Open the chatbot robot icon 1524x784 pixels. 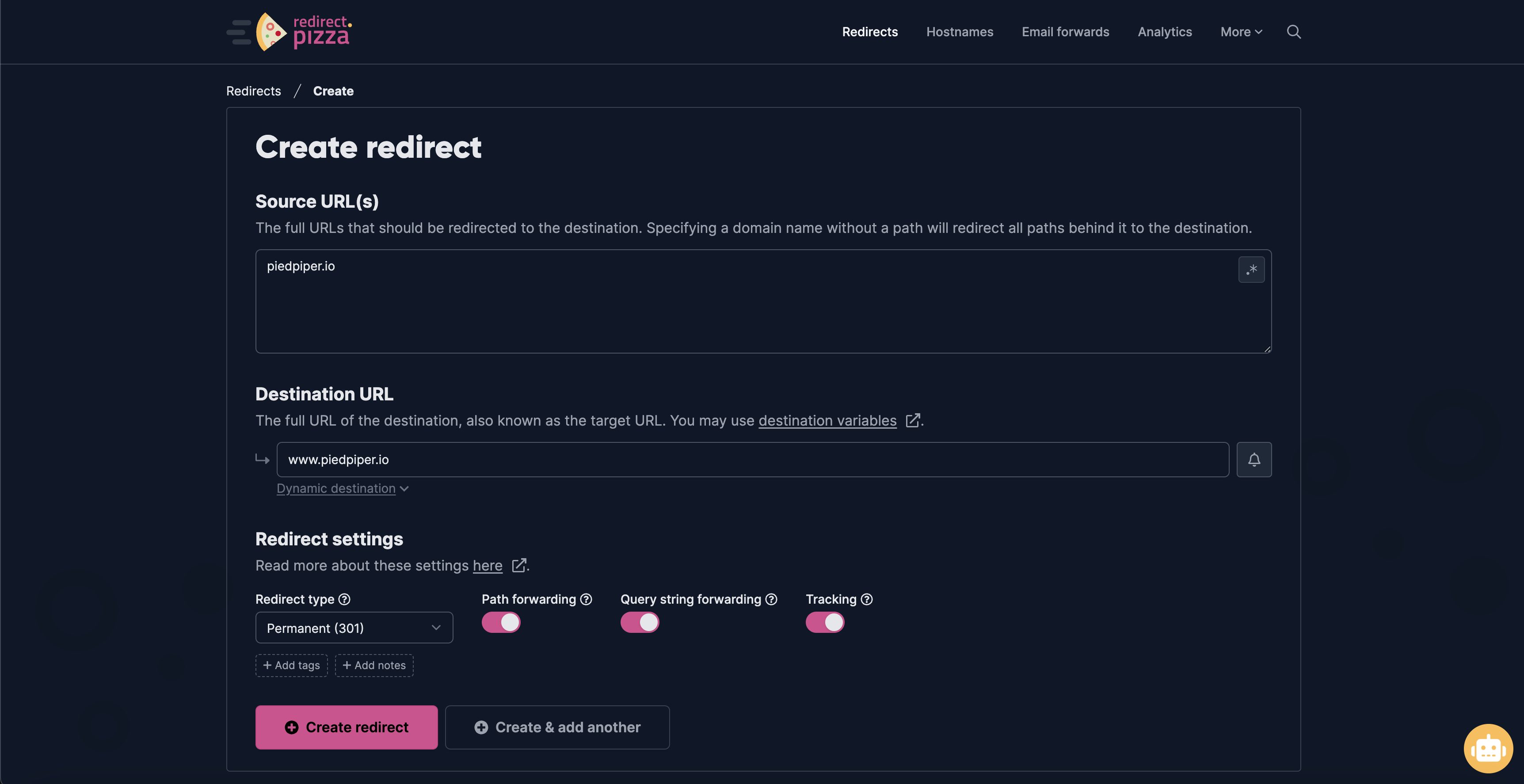[x=1488, y=749]
